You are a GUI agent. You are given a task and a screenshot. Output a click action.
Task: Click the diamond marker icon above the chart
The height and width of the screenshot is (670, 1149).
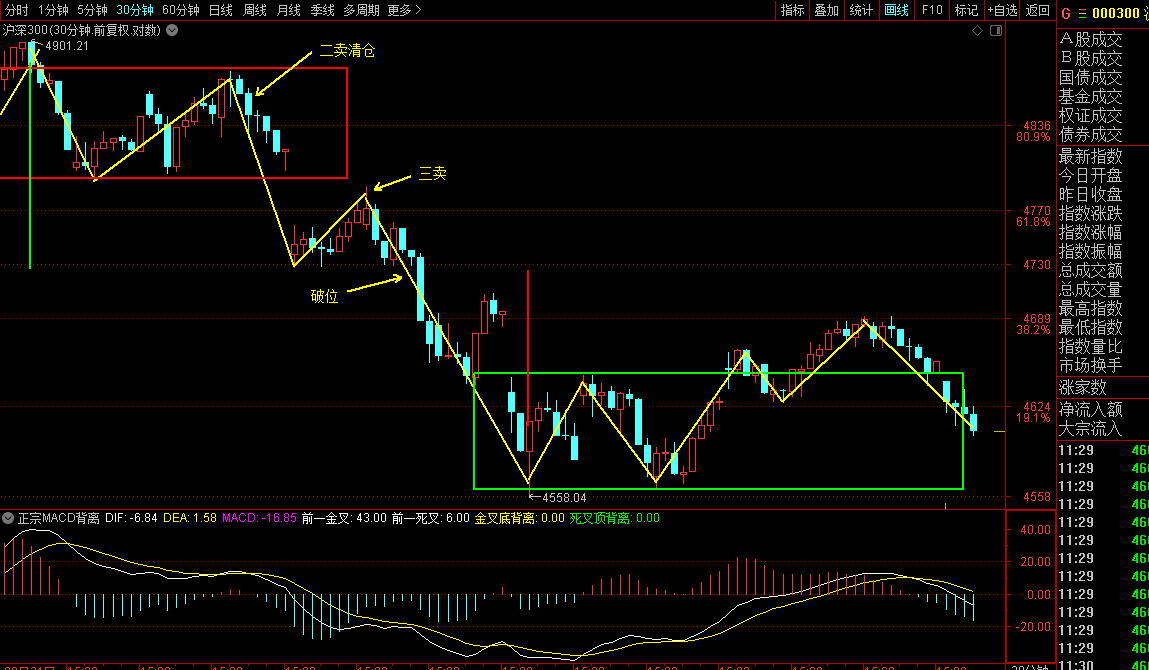click(977, 31)
